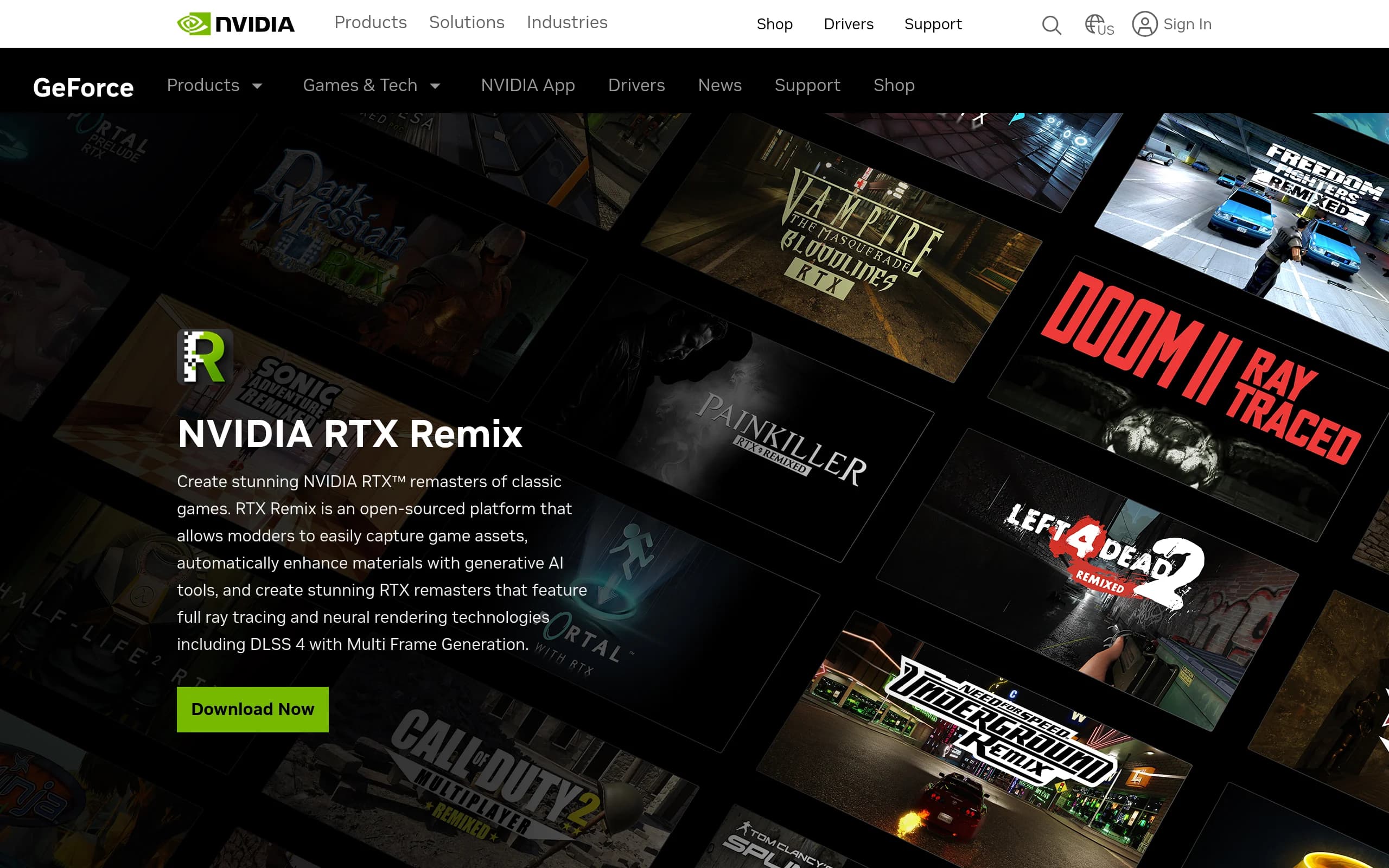Open Solutions menu
Screen dimensions: 1389x868
[467, 22]
